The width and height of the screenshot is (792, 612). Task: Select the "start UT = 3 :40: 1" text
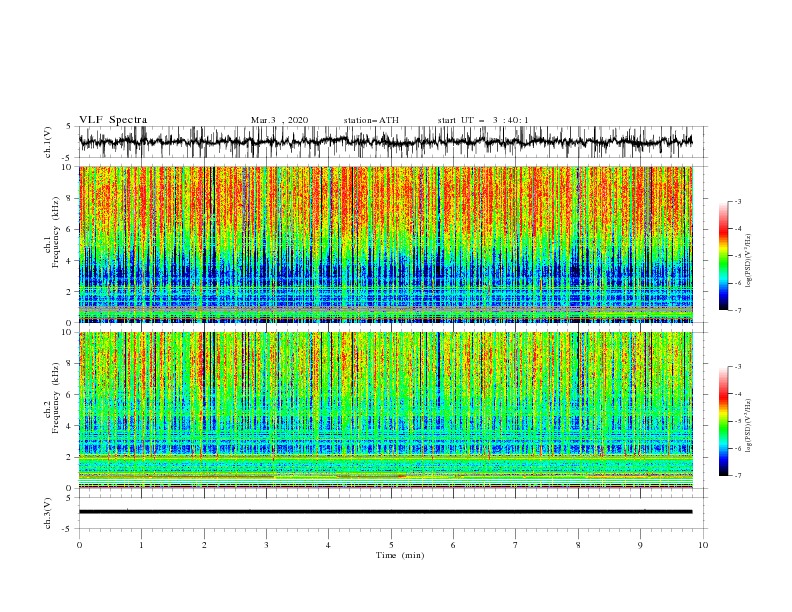(483, 120)
